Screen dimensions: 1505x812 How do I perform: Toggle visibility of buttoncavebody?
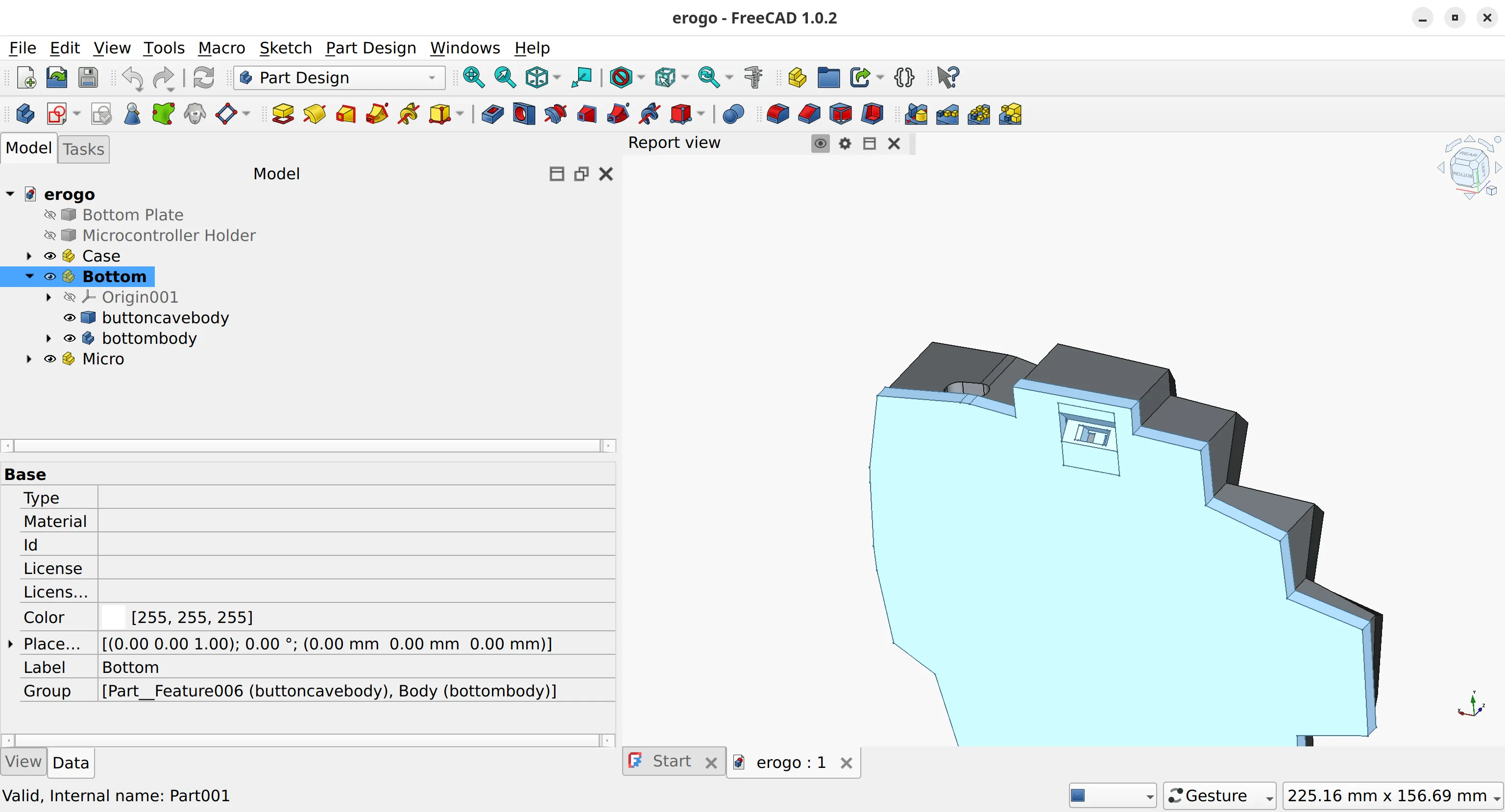pyautogui.click(x=70, y=318)
